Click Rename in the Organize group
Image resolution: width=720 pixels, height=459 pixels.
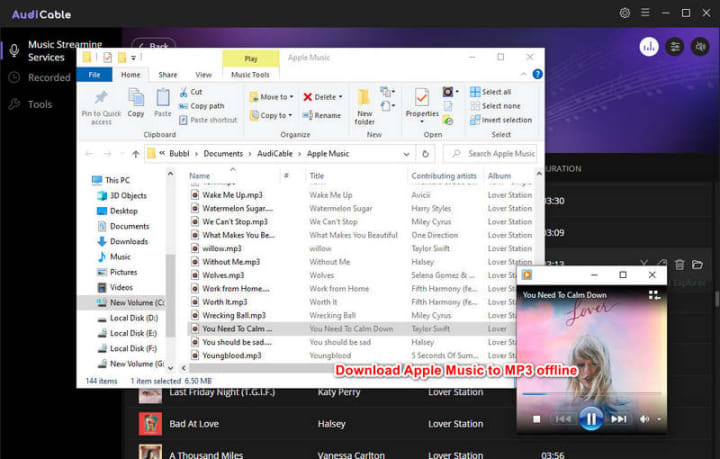(322, 115)
